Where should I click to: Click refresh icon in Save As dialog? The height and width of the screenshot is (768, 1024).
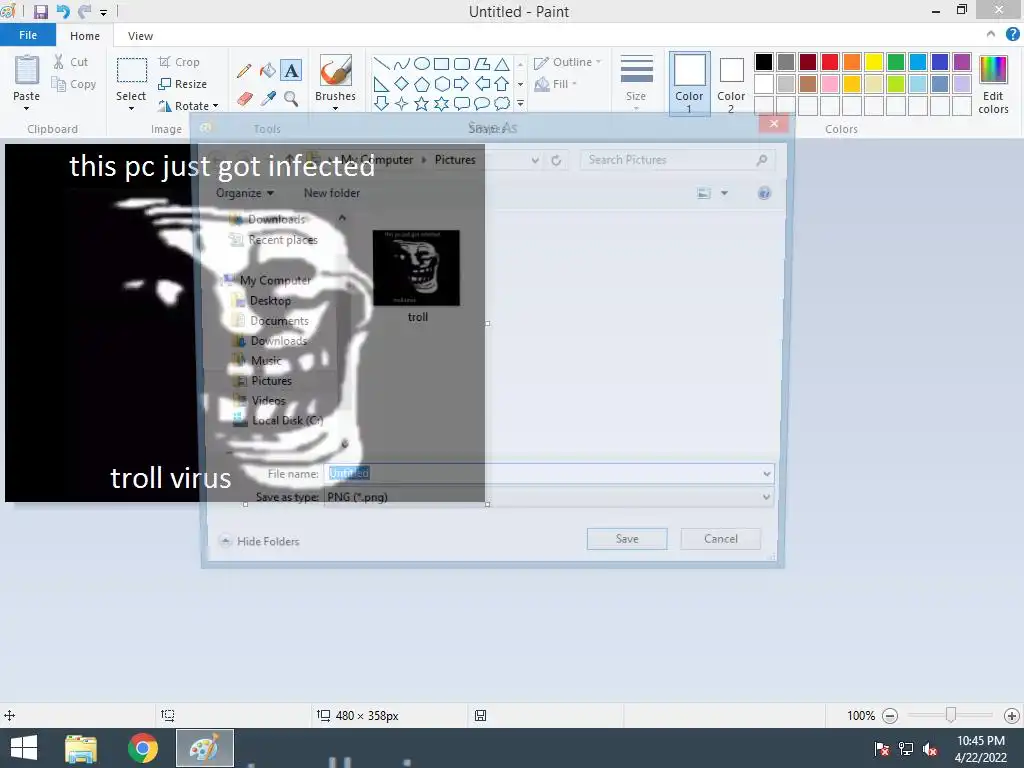[556, 160]
